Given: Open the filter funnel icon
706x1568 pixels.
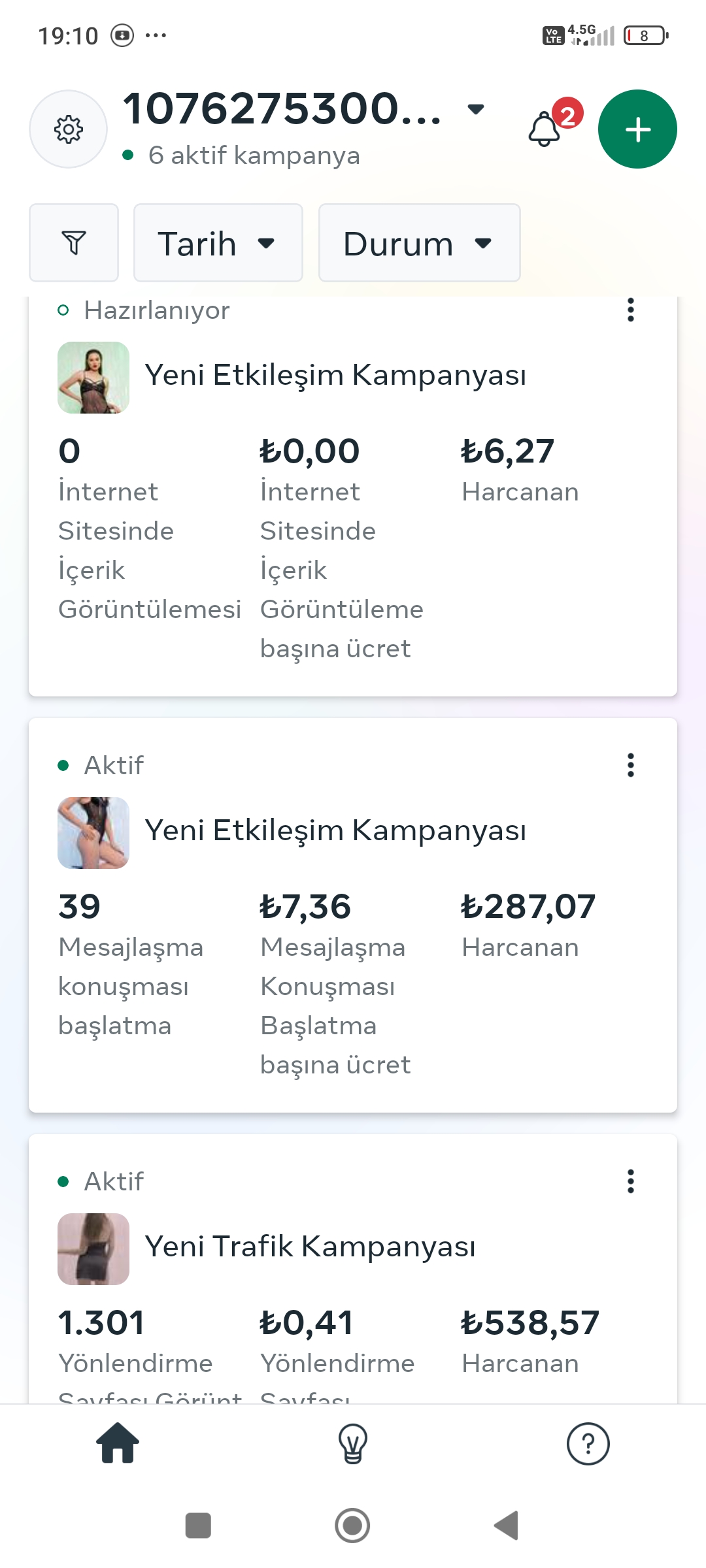Looking at the screenshot, I should 74,242.
